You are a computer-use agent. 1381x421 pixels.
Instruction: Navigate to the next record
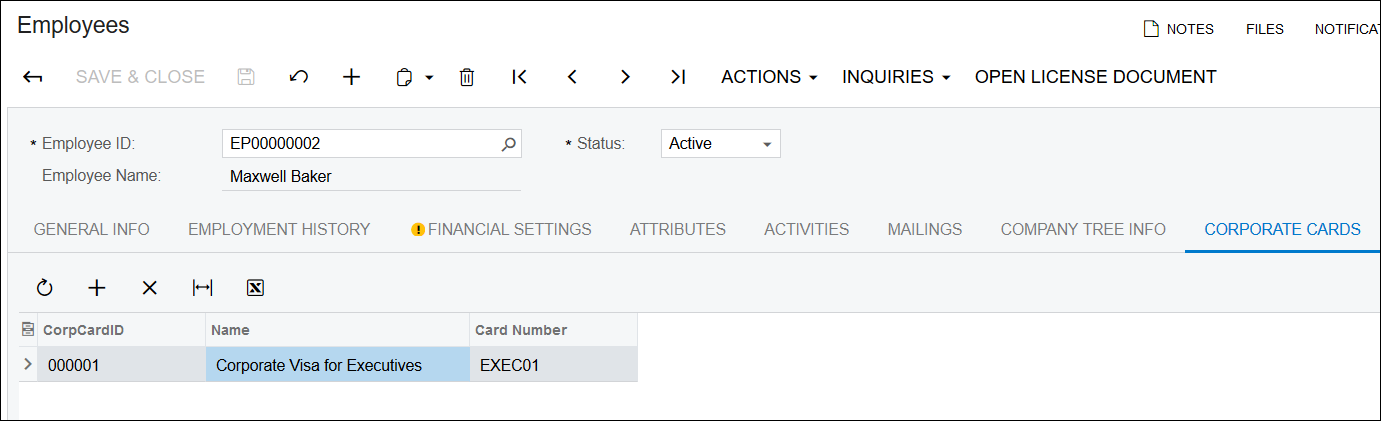tap(625, 77)
